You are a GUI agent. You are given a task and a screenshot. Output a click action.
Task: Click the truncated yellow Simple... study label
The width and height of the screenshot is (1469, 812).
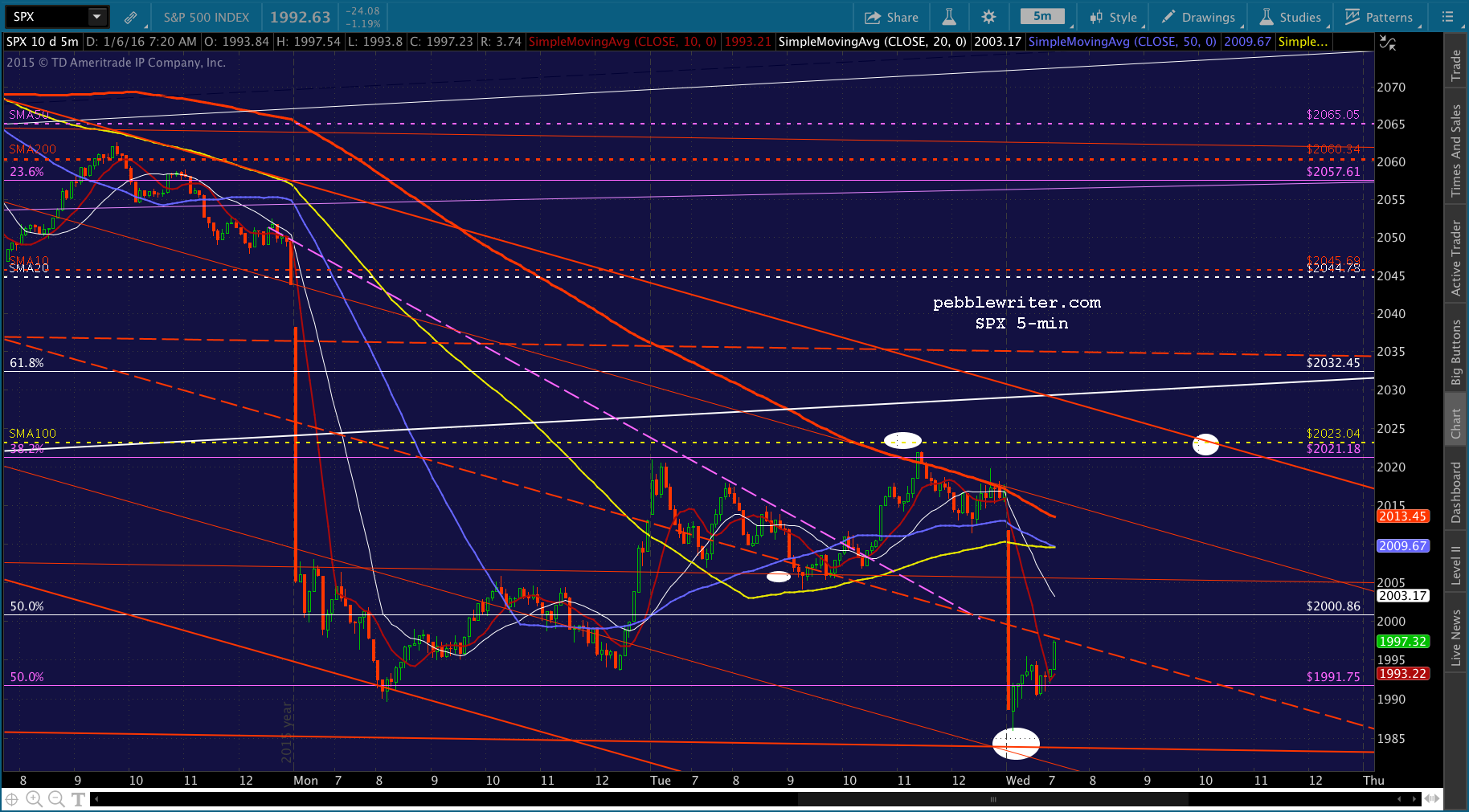pos(1303,42)
